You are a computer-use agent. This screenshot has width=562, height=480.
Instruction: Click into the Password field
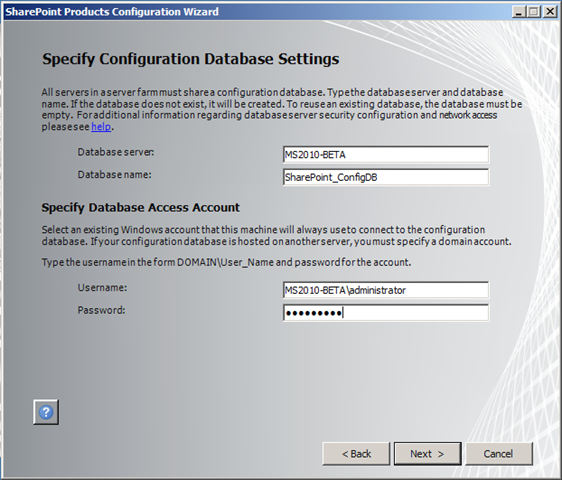[x=386, y=313]
